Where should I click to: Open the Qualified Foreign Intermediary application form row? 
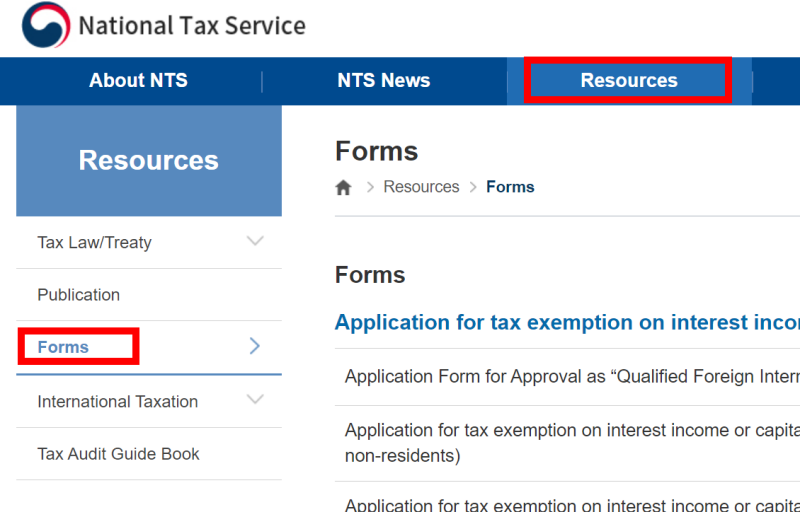click(x=567, y=377)
